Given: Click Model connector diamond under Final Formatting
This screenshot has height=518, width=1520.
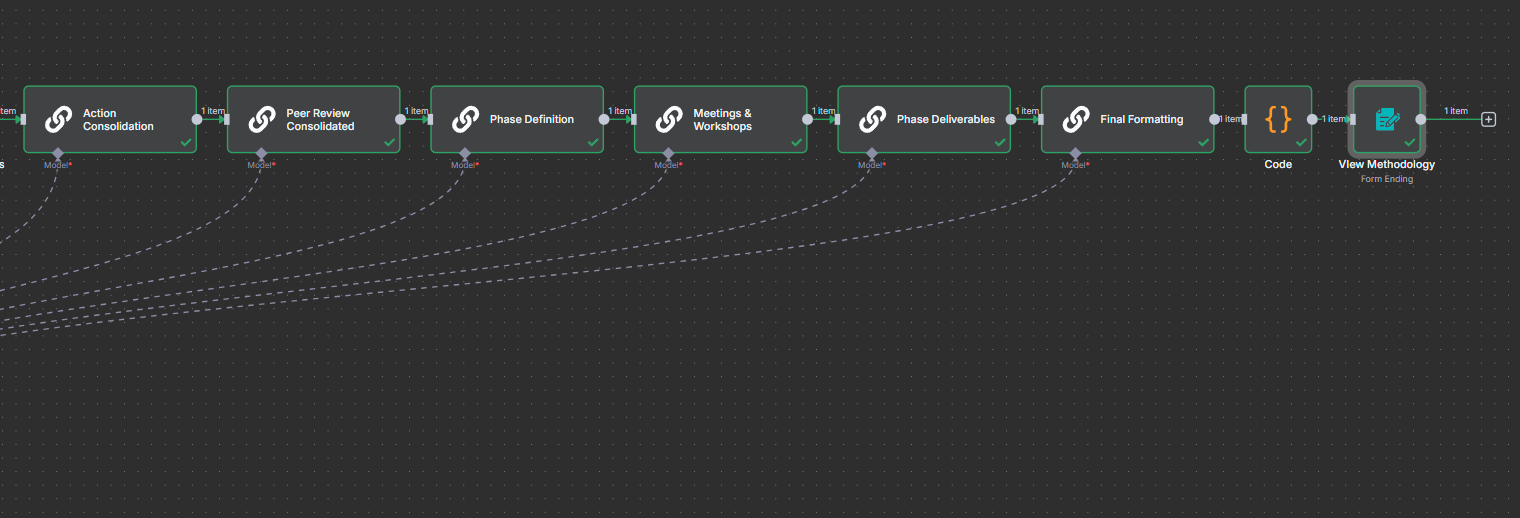Looking at the screenshot, I should [1076, 153].
